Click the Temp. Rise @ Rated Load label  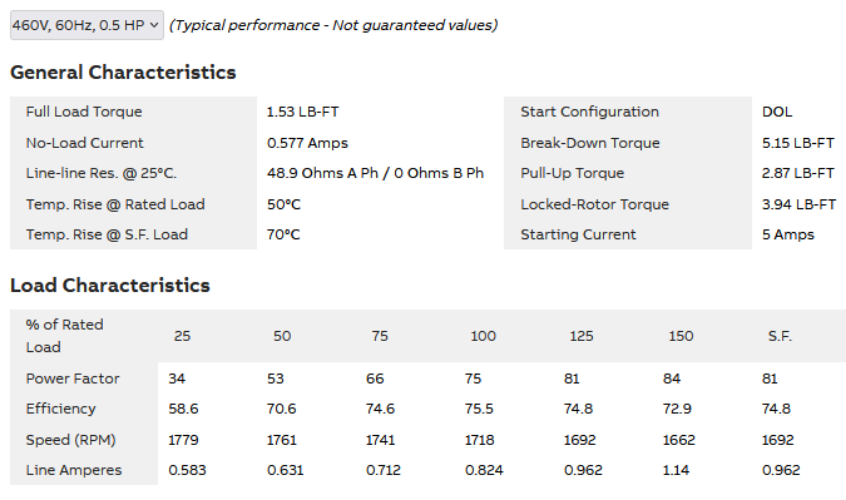[x=115, y=204]
